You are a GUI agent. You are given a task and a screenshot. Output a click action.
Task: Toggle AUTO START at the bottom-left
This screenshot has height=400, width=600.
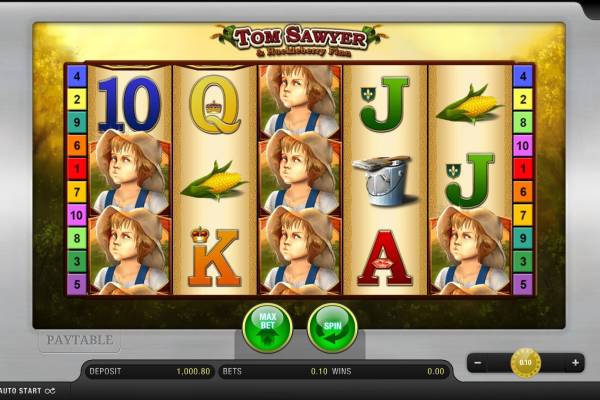(x=28, y=391)
